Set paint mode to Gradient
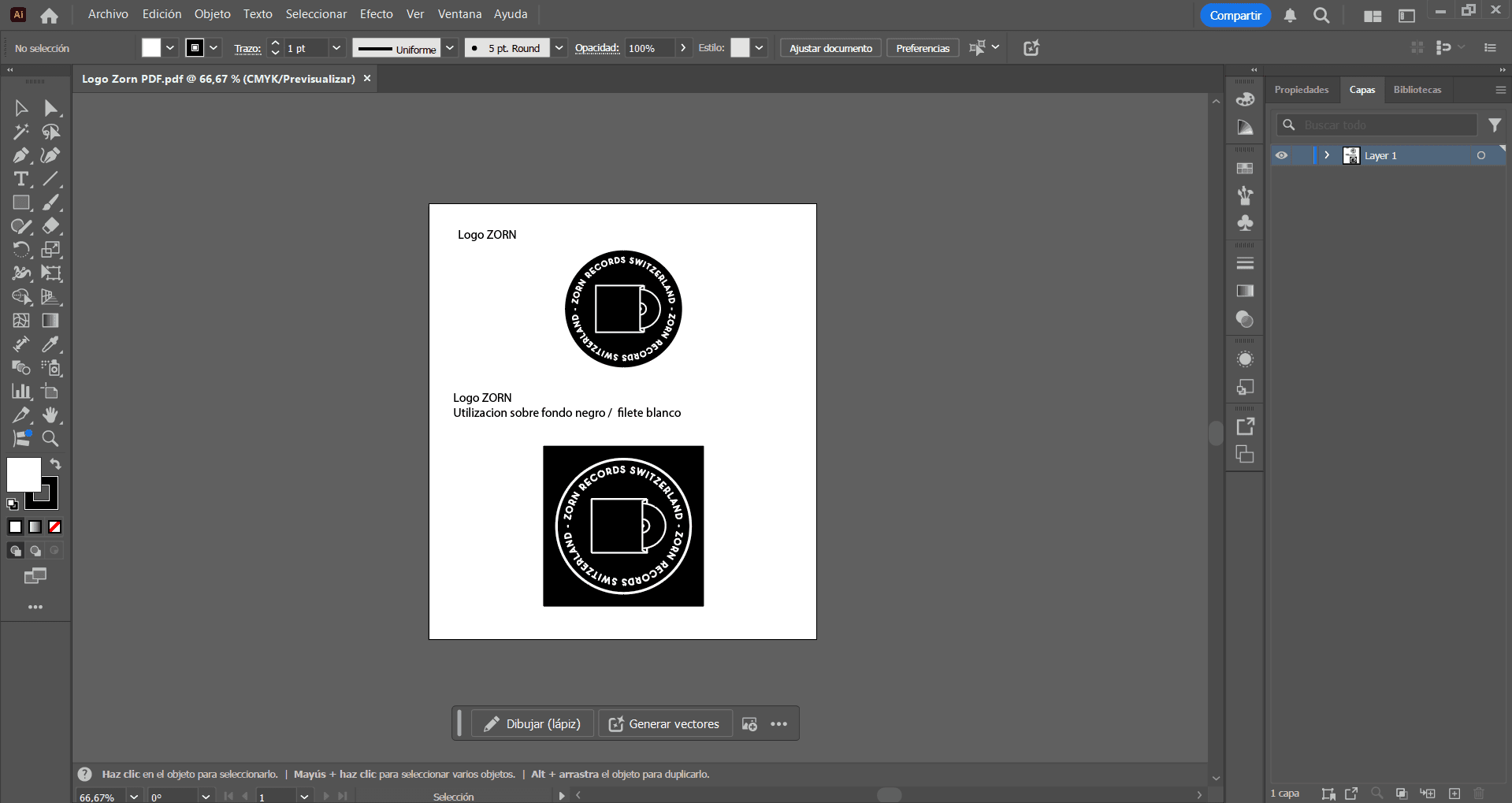Viewport: 1512px width, 803px height. click(35, 527)
